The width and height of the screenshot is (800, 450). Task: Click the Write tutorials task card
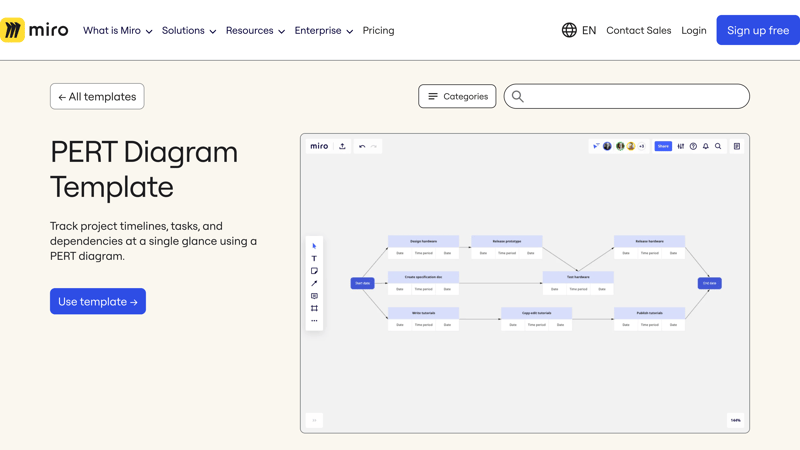pos(423,319)
